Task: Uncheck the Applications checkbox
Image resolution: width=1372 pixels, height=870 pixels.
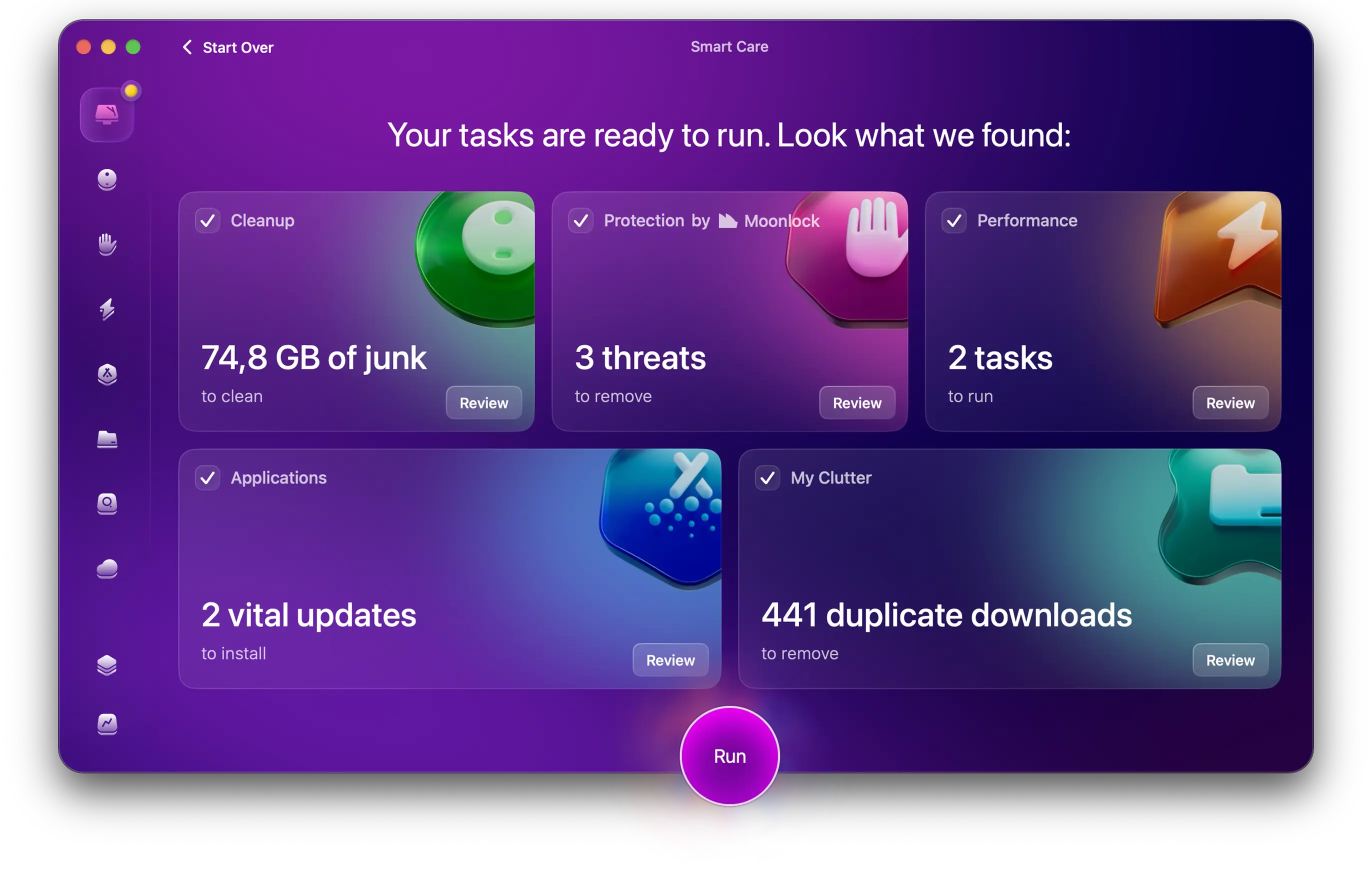Action: pyautogui.click(x=207, y=477)
